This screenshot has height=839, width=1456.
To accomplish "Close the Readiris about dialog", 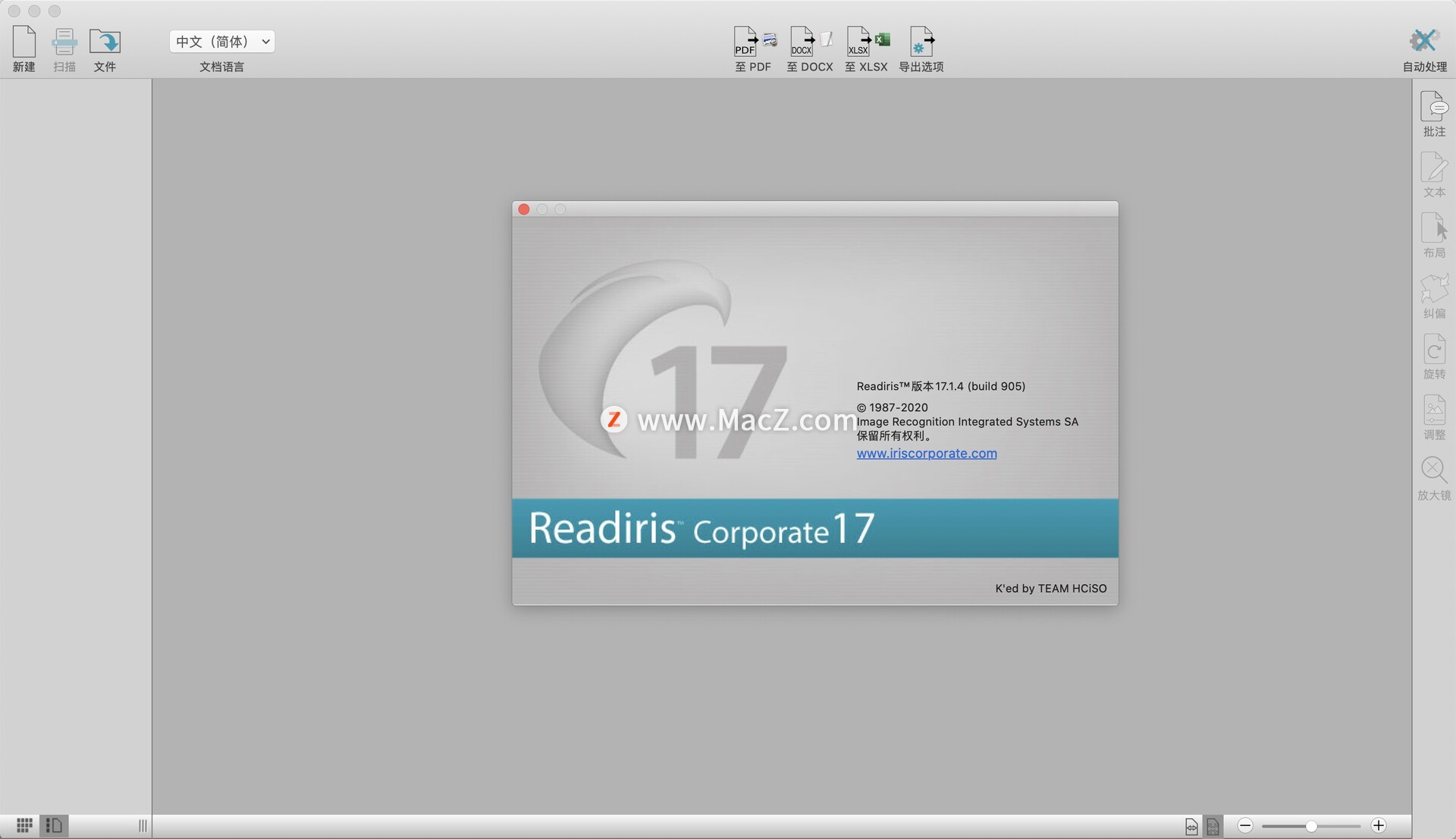I will tap(523, 209).
